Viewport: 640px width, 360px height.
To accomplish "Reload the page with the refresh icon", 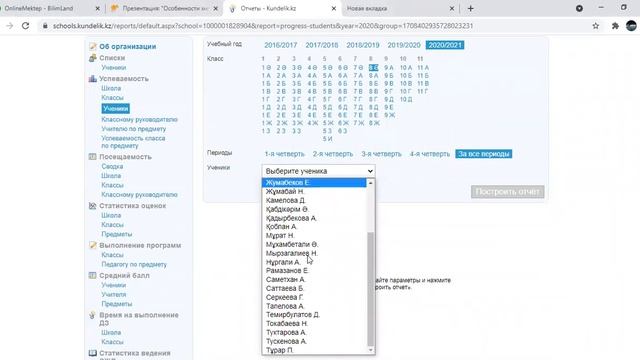I will click(x=25, y=26).
